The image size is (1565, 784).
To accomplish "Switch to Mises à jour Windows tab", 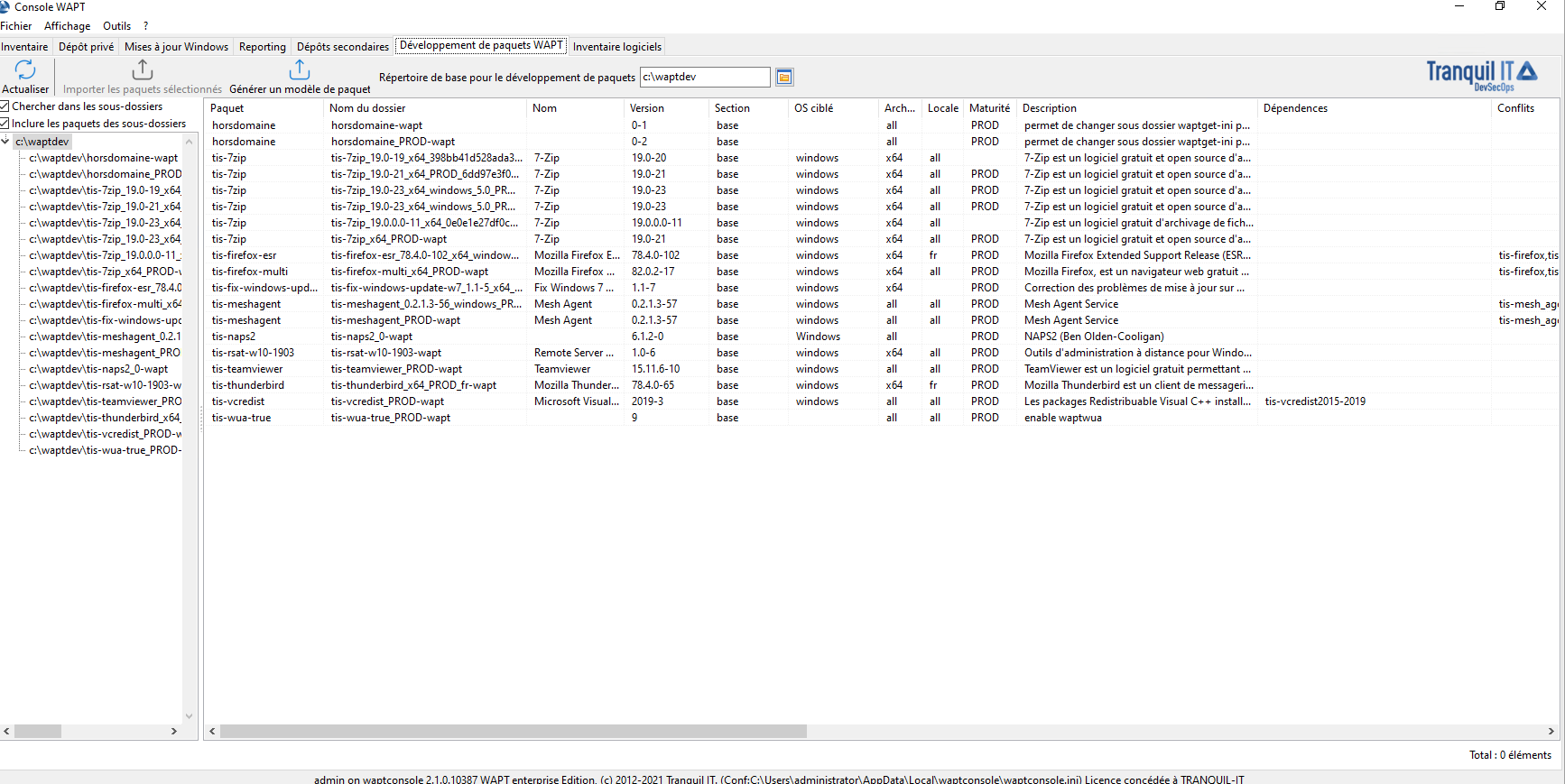I will pyautogui.click(x=177, y=47).
